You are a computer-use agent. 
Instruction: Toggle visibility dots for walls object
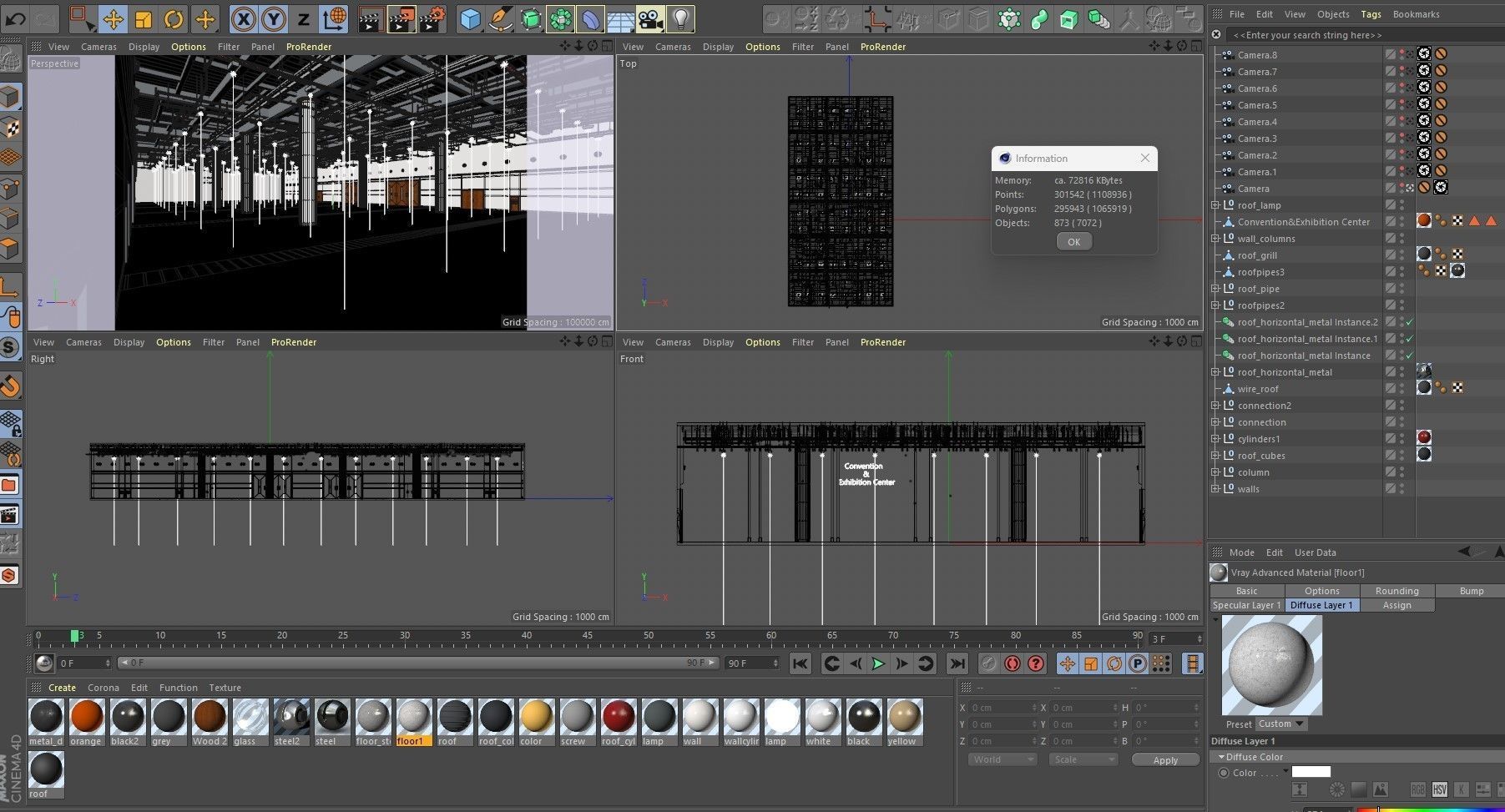[x=1401, y=489]
